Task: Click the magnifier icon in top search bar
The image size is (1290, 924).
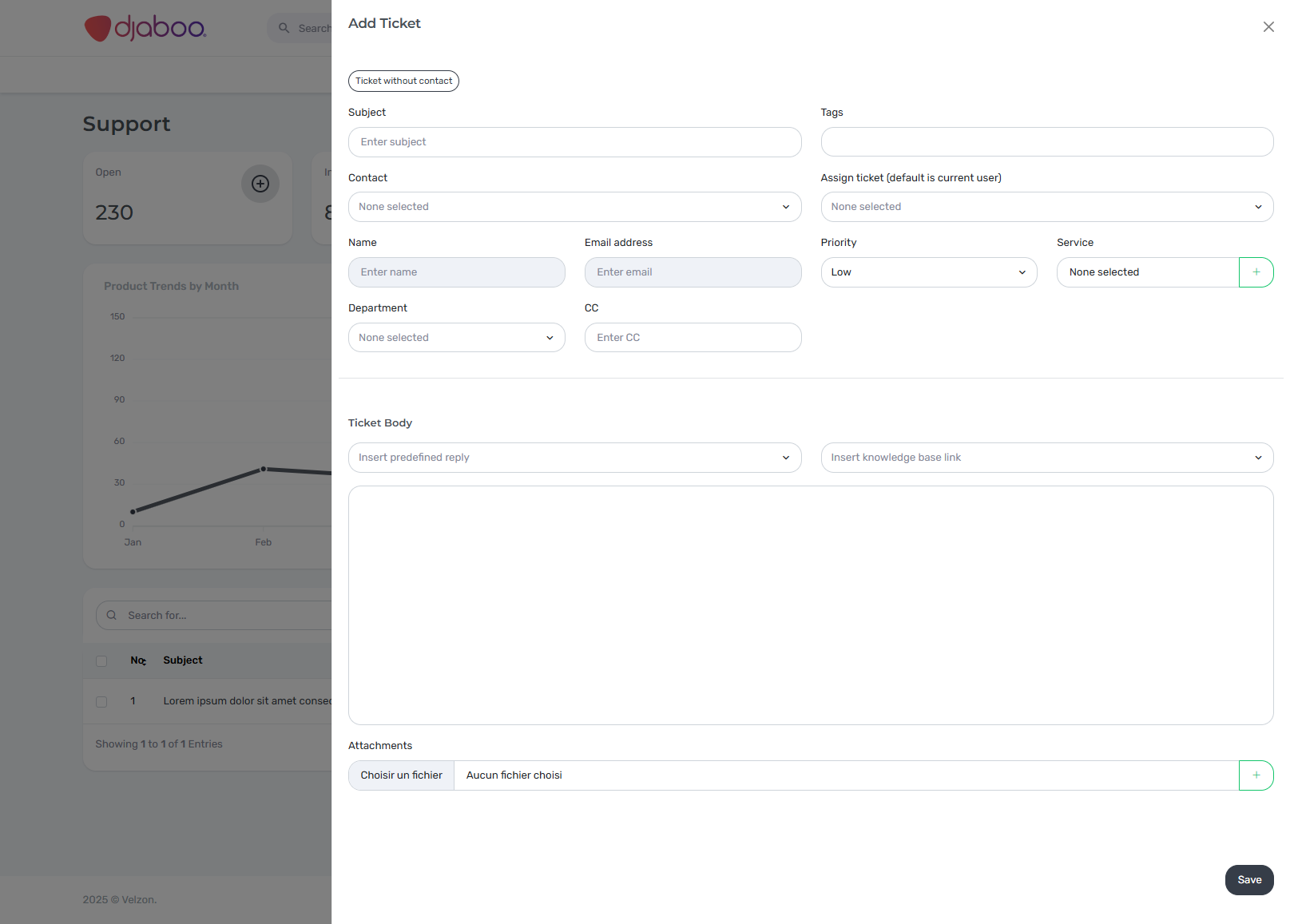Action: pos(284,28)
